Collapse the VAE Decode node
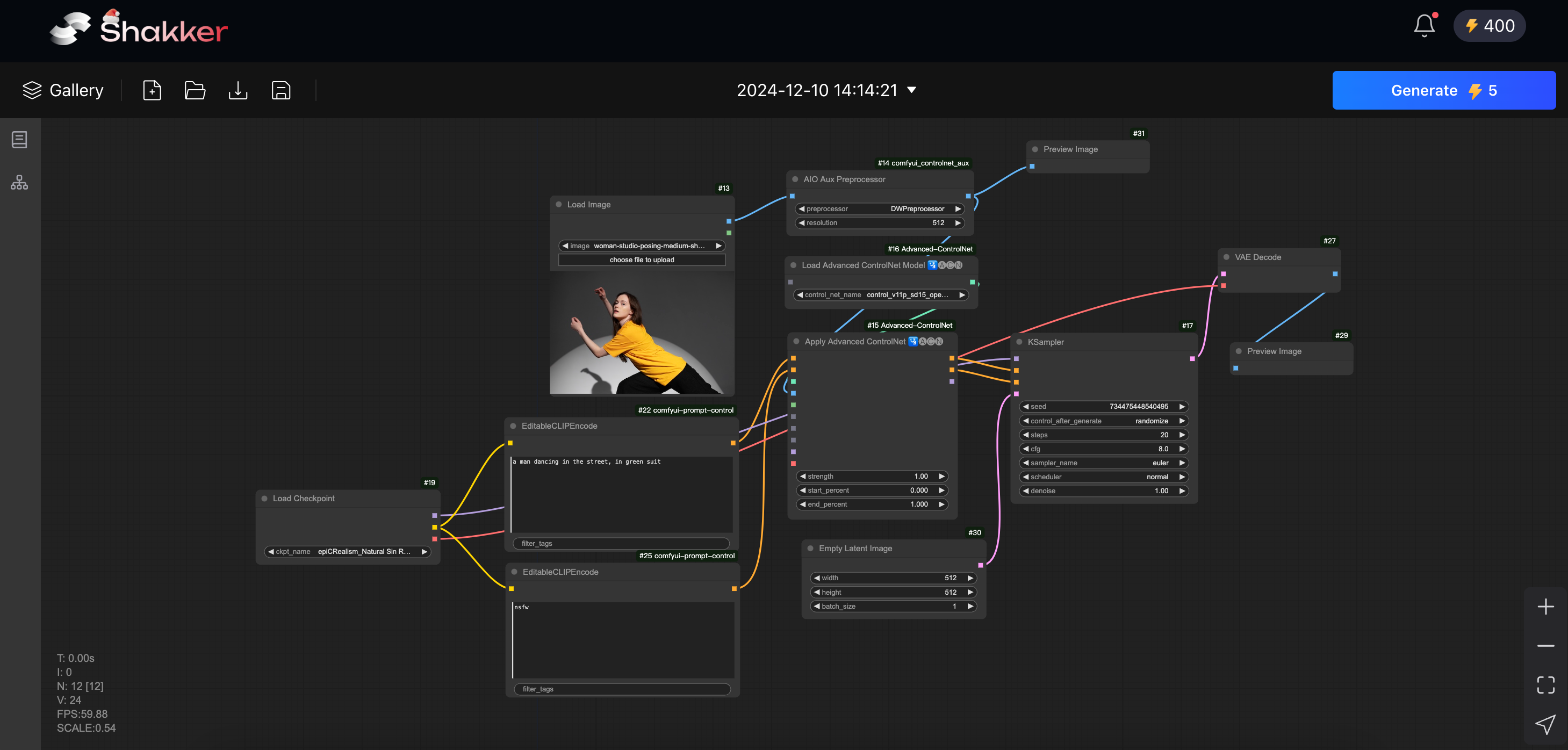 click(x=1227, y=257)
